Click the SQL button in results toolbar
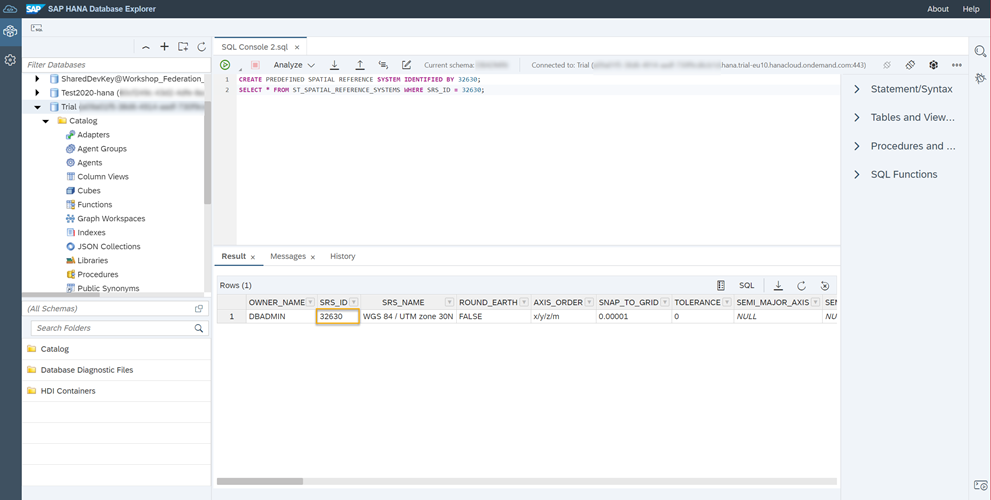 [x=746, y=285]
